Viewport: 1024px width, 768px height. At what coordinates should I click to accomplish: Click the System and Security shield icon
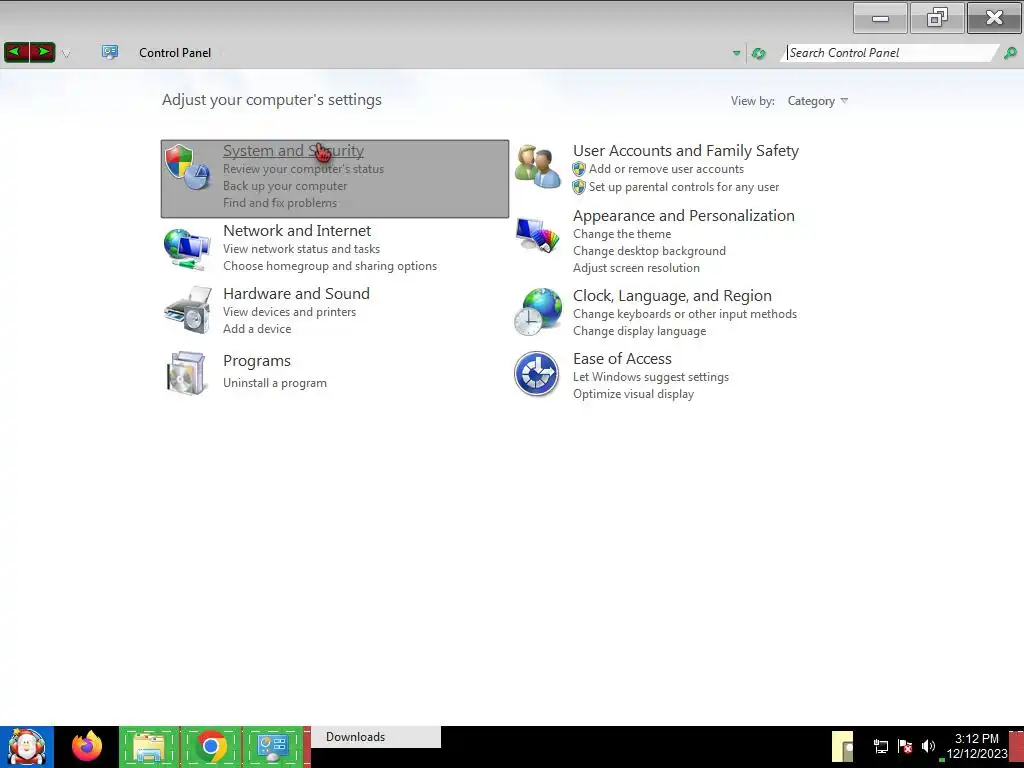coord(187,167)
